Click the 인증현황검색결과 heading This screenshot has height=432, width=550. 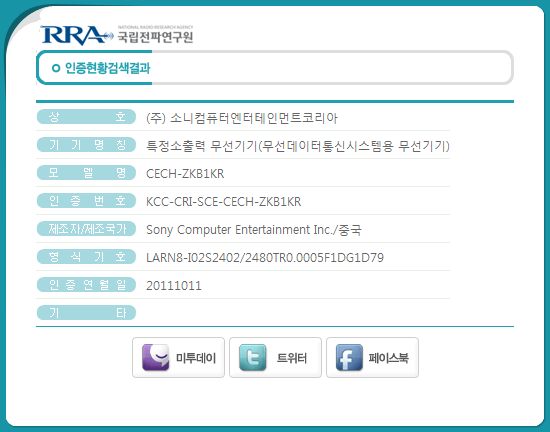pos(107,68)
